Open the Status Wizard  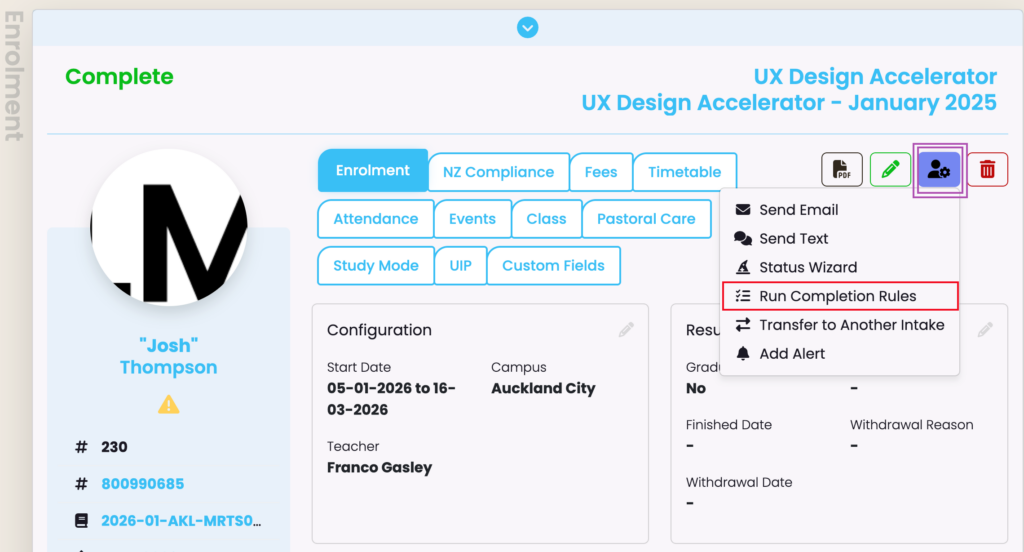(x=807, y=267)
